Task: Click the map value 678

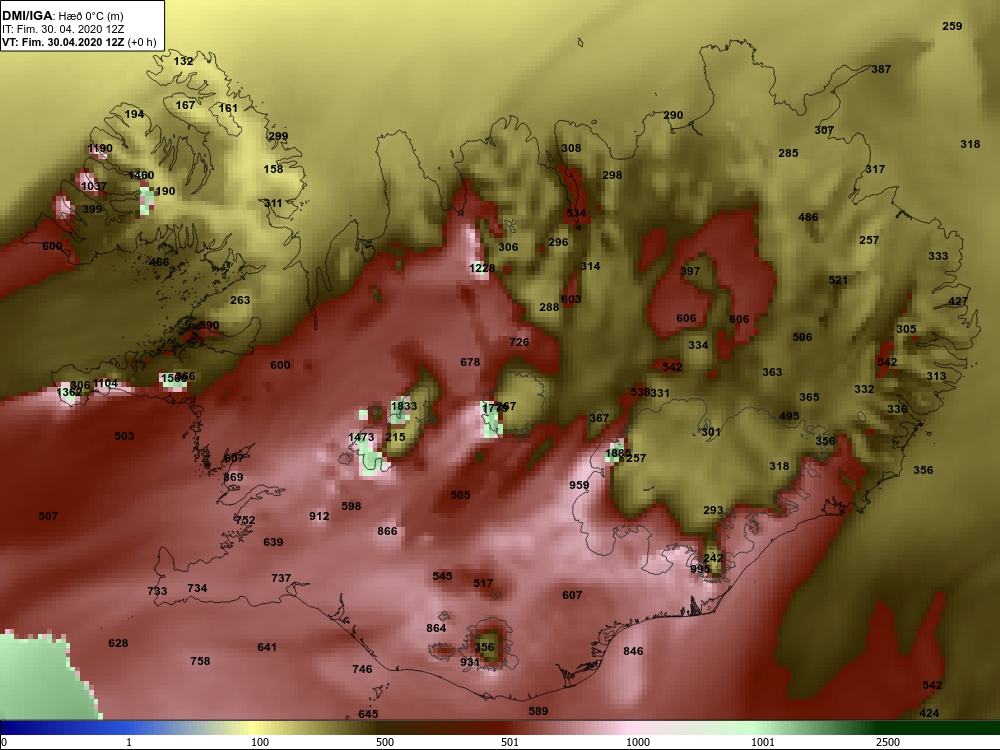Action: (x=470, y=363)
